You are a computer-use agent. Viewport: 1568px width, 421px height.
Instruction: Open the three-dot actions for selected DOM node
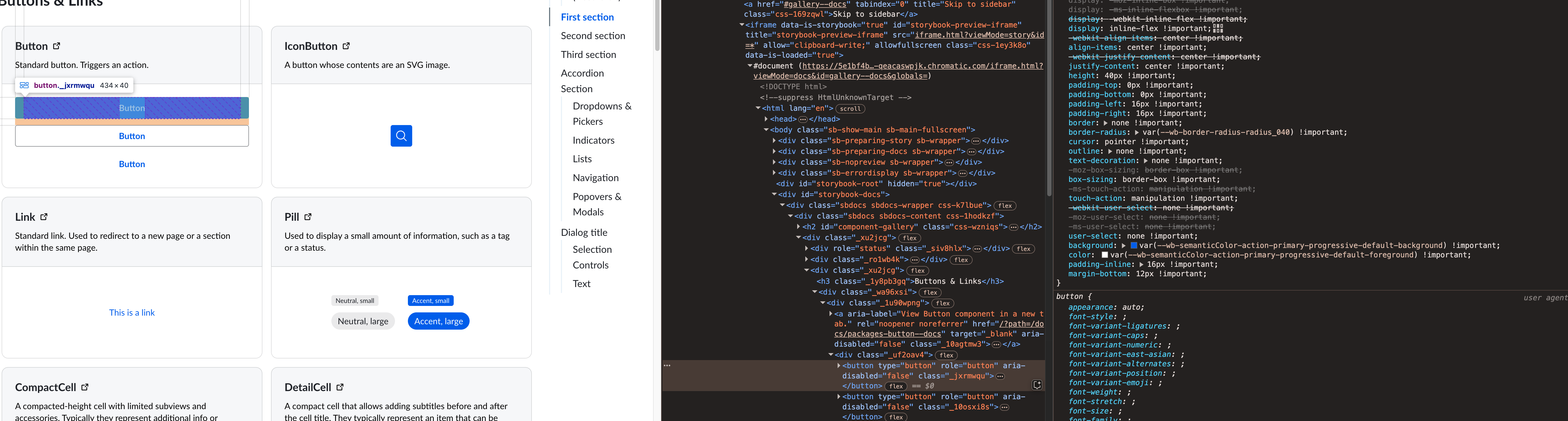(x=667, y=365)
